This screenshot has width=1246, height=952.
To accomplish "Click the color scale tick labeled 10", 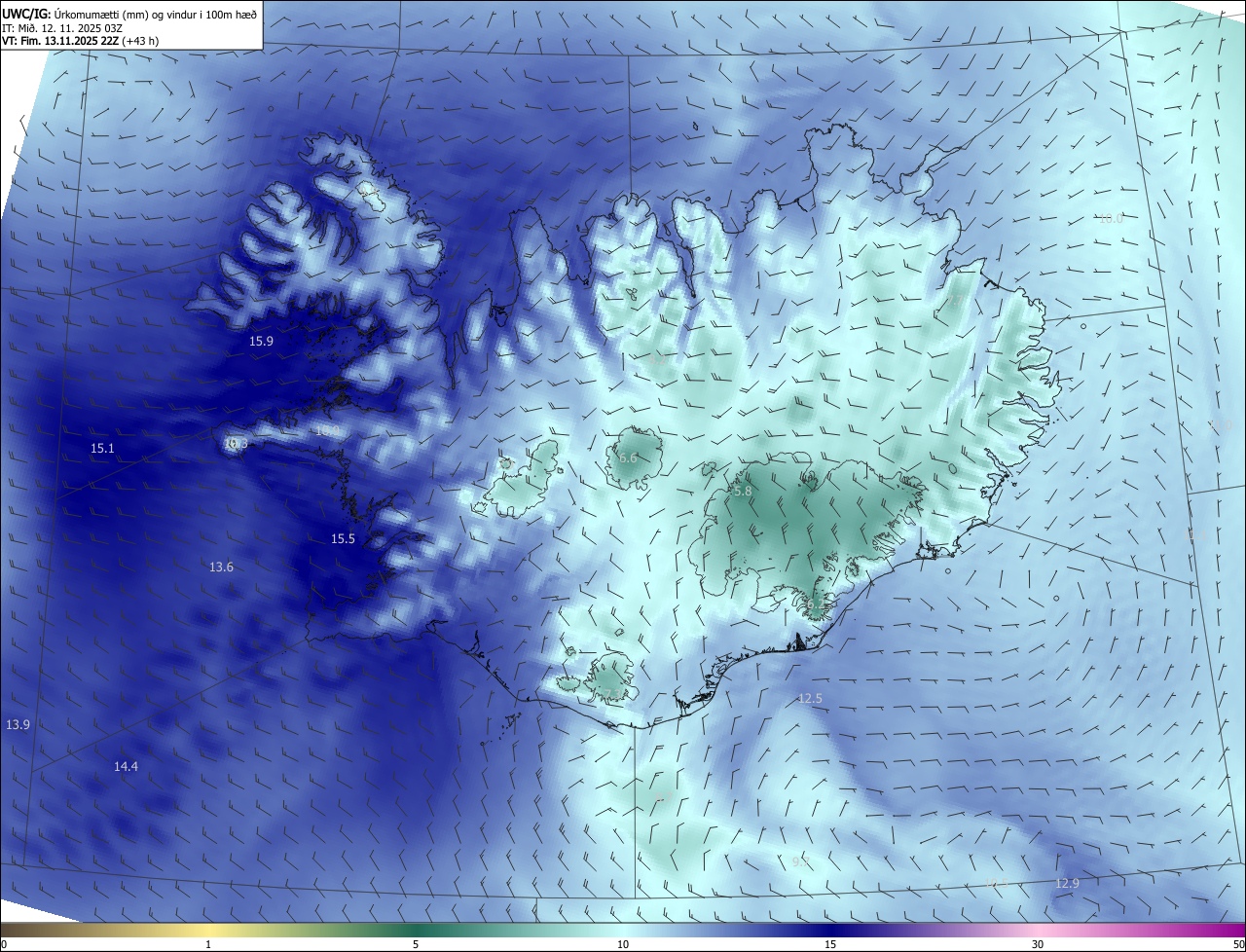I will (623, 944).
